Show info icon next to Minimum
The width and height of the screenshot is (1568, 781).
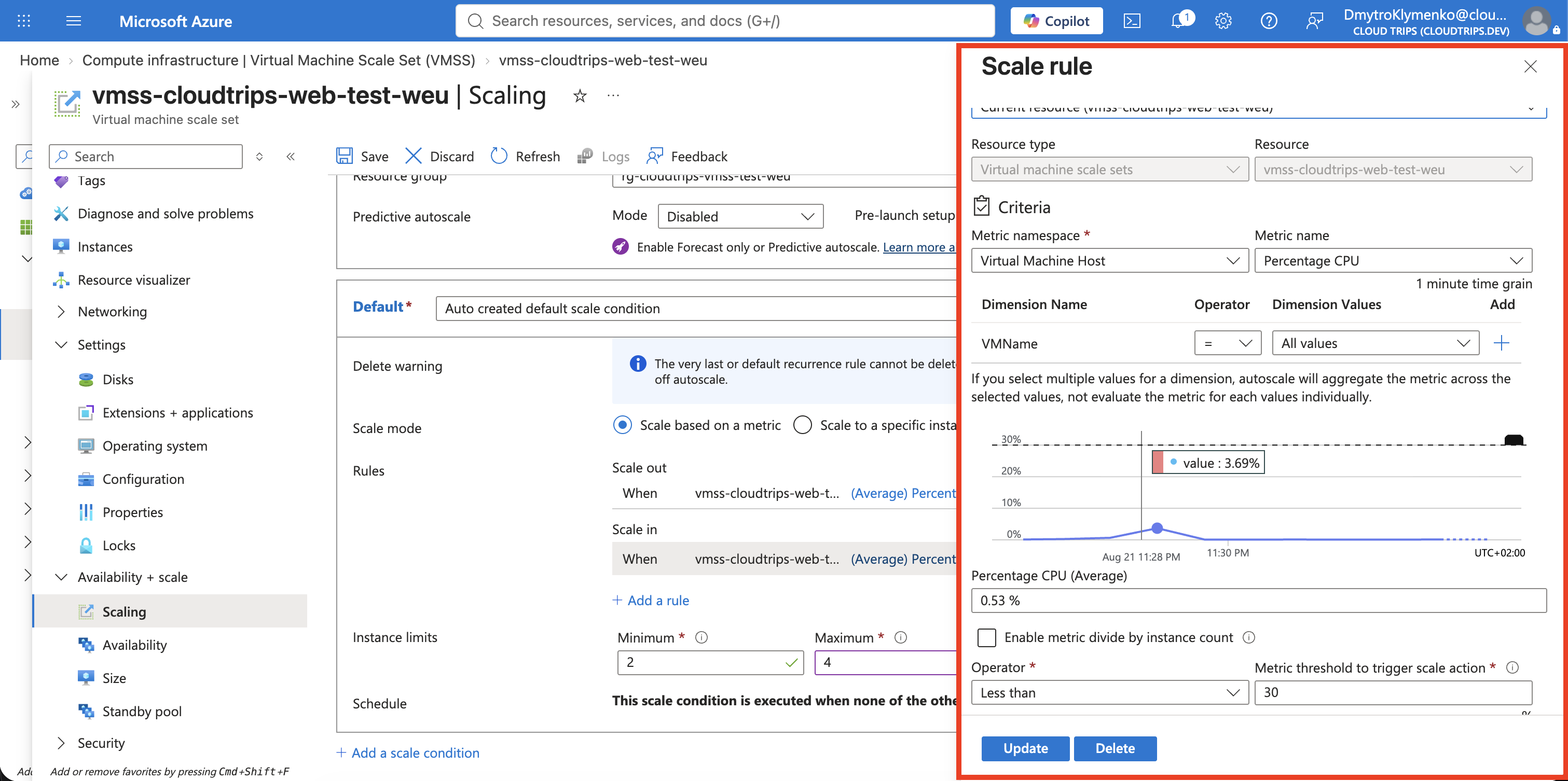[x=701, y=637]
